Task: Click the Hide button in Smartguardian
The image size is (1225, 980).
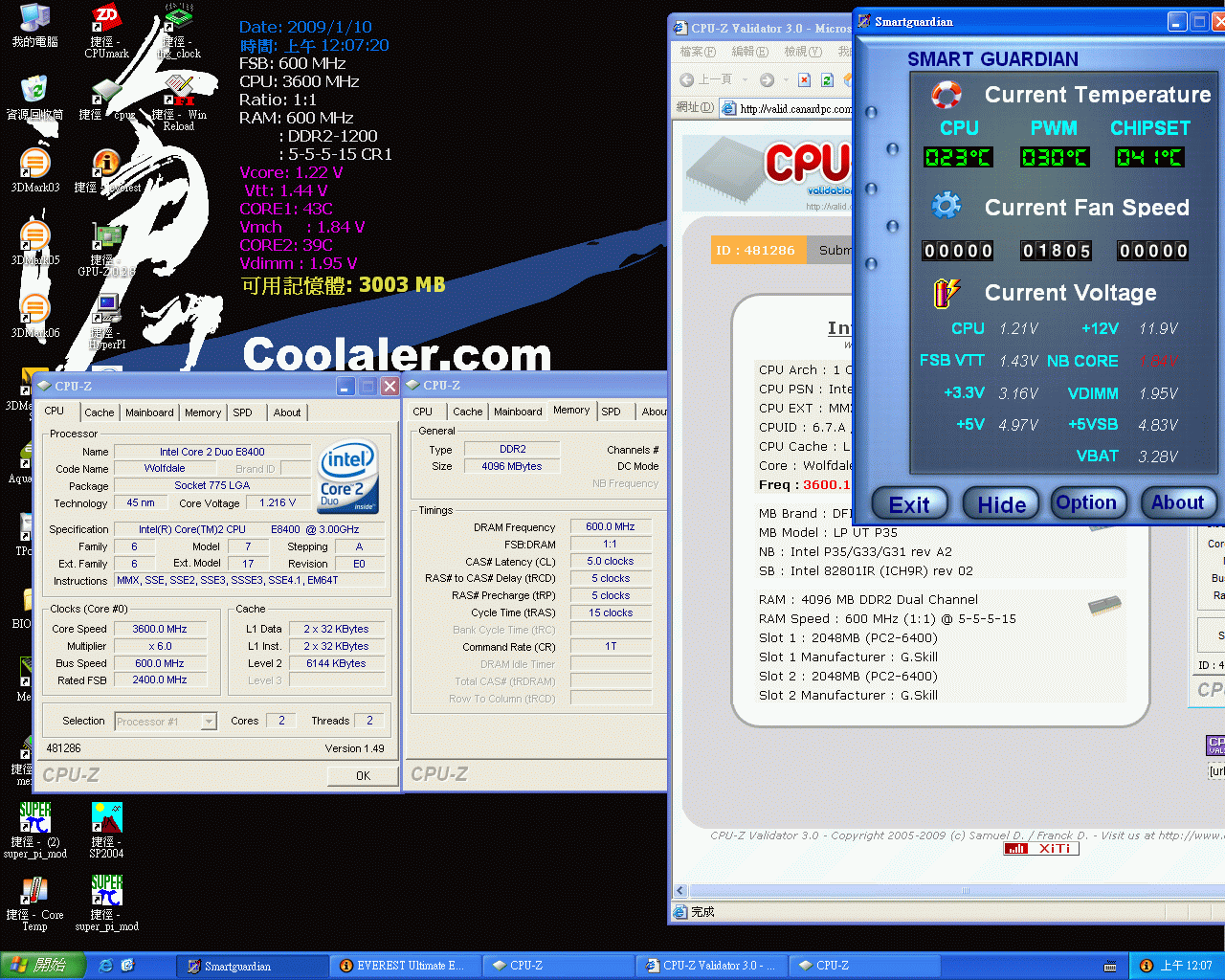Action: tap(1001, 503)
